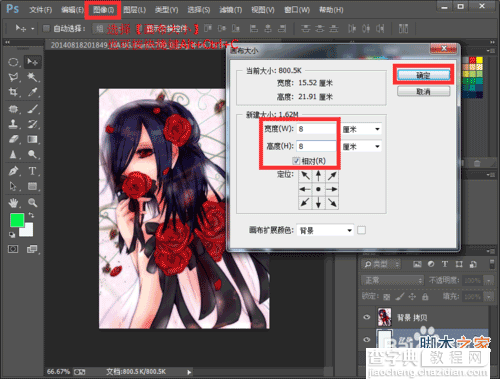This screenshot has width=500, height=379.
Task: Click the height (H) input field
Action: coord(316,146)
